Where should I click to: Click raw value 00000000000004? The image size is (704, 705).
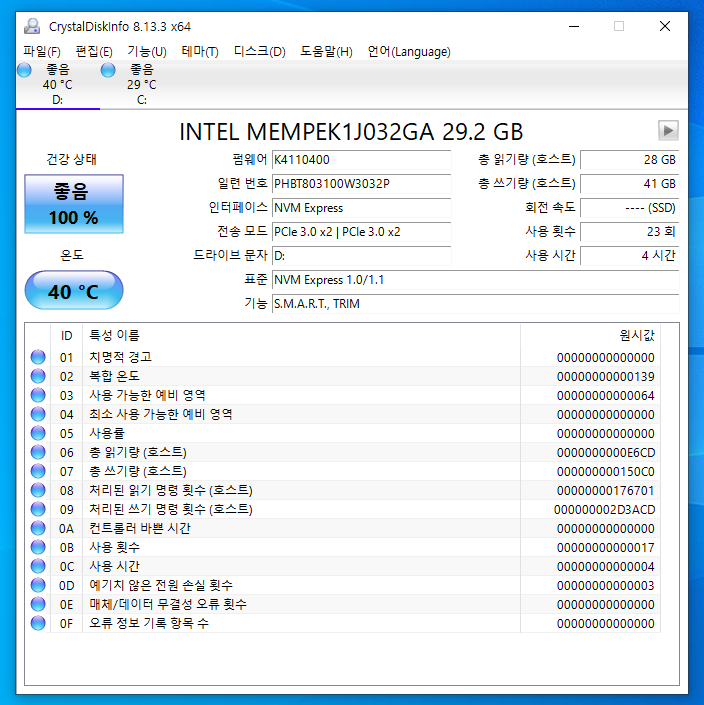606,567
